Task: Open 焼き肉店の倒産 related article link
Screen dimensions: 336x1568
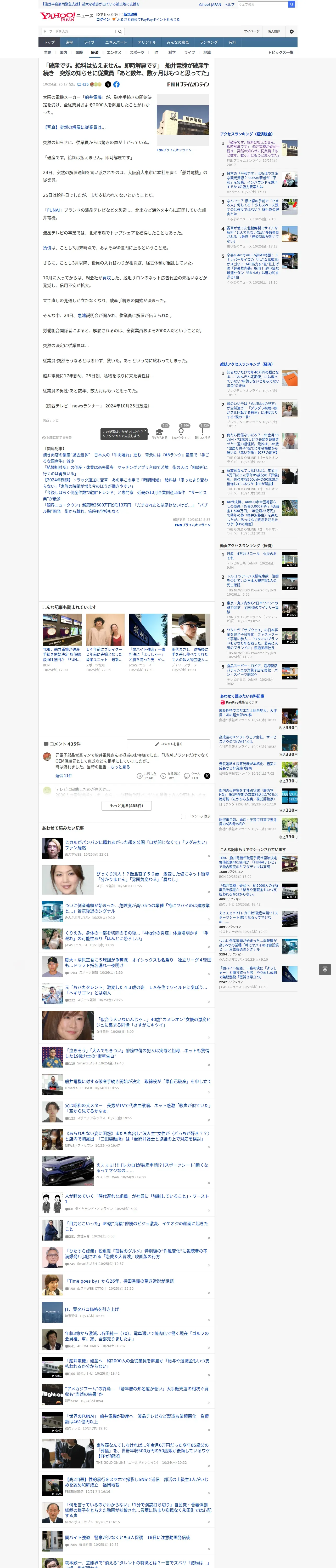Action: [x=126, y=458]
